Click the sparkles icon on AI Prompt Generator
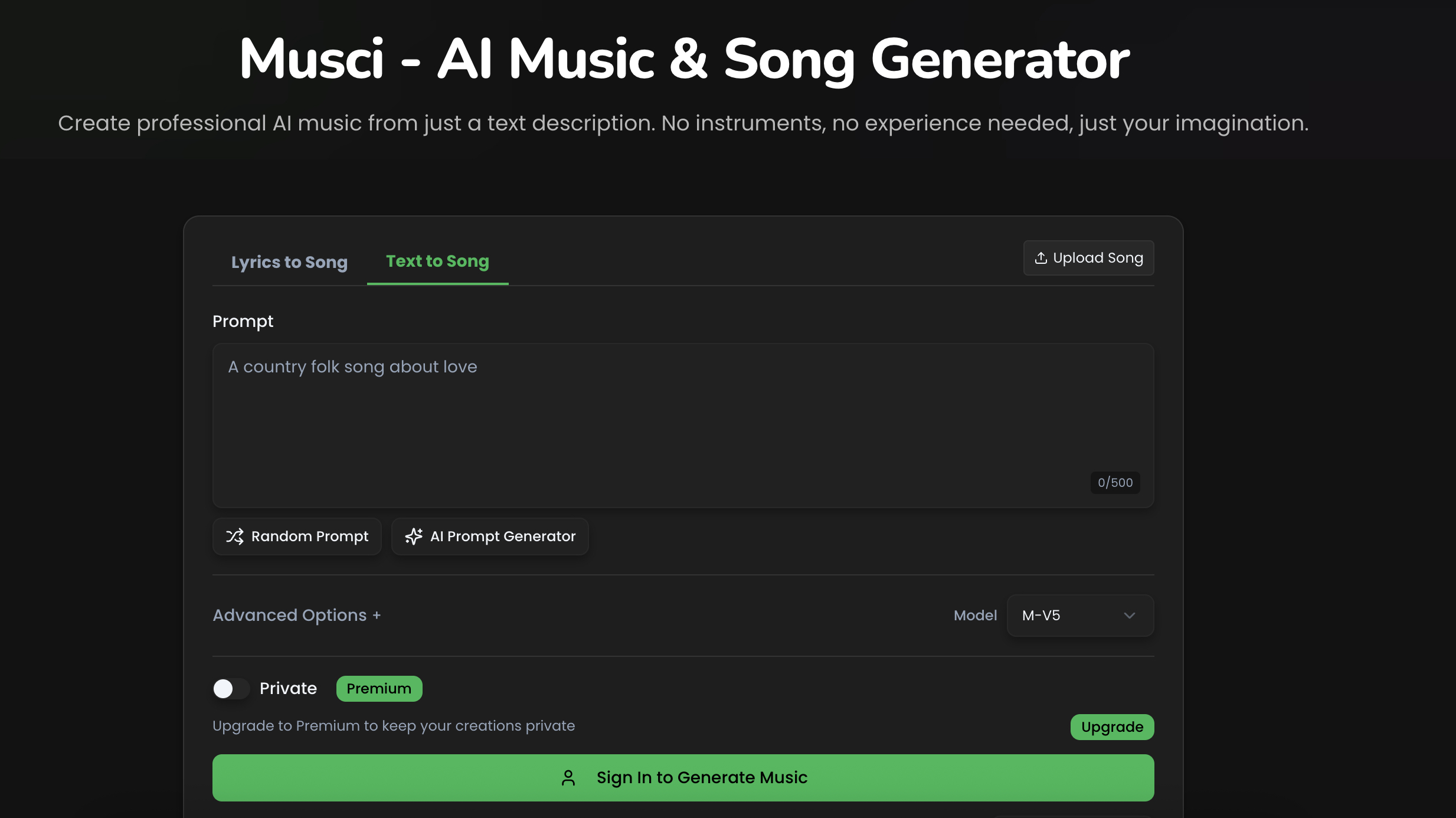Viewport: 1456px width, 818px height. 414,536
